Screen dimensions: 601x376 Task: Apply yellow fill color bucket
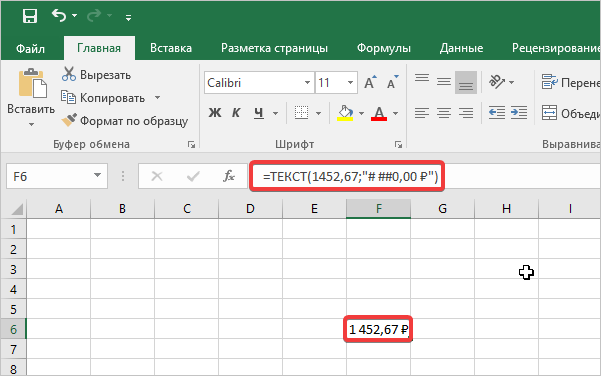point(345,113)
